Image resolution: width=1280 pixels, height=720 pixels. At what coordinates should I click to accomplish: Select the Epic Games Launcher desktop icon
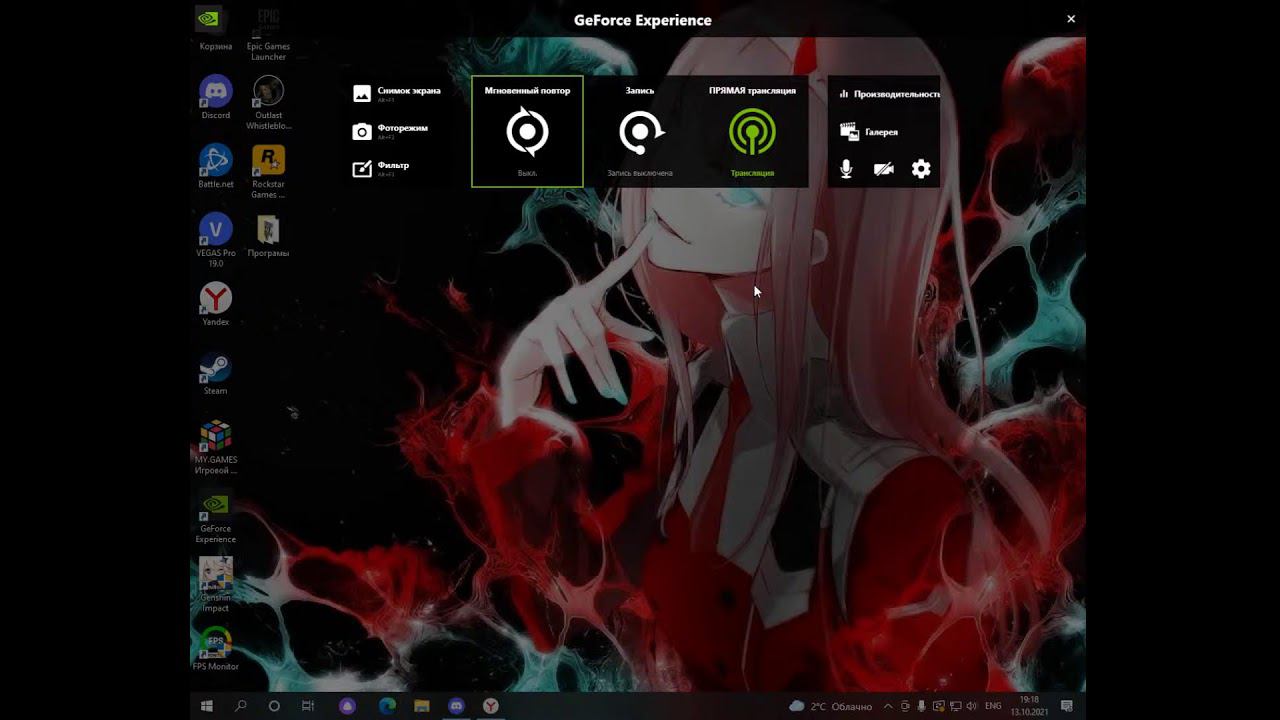click(268, 34)
